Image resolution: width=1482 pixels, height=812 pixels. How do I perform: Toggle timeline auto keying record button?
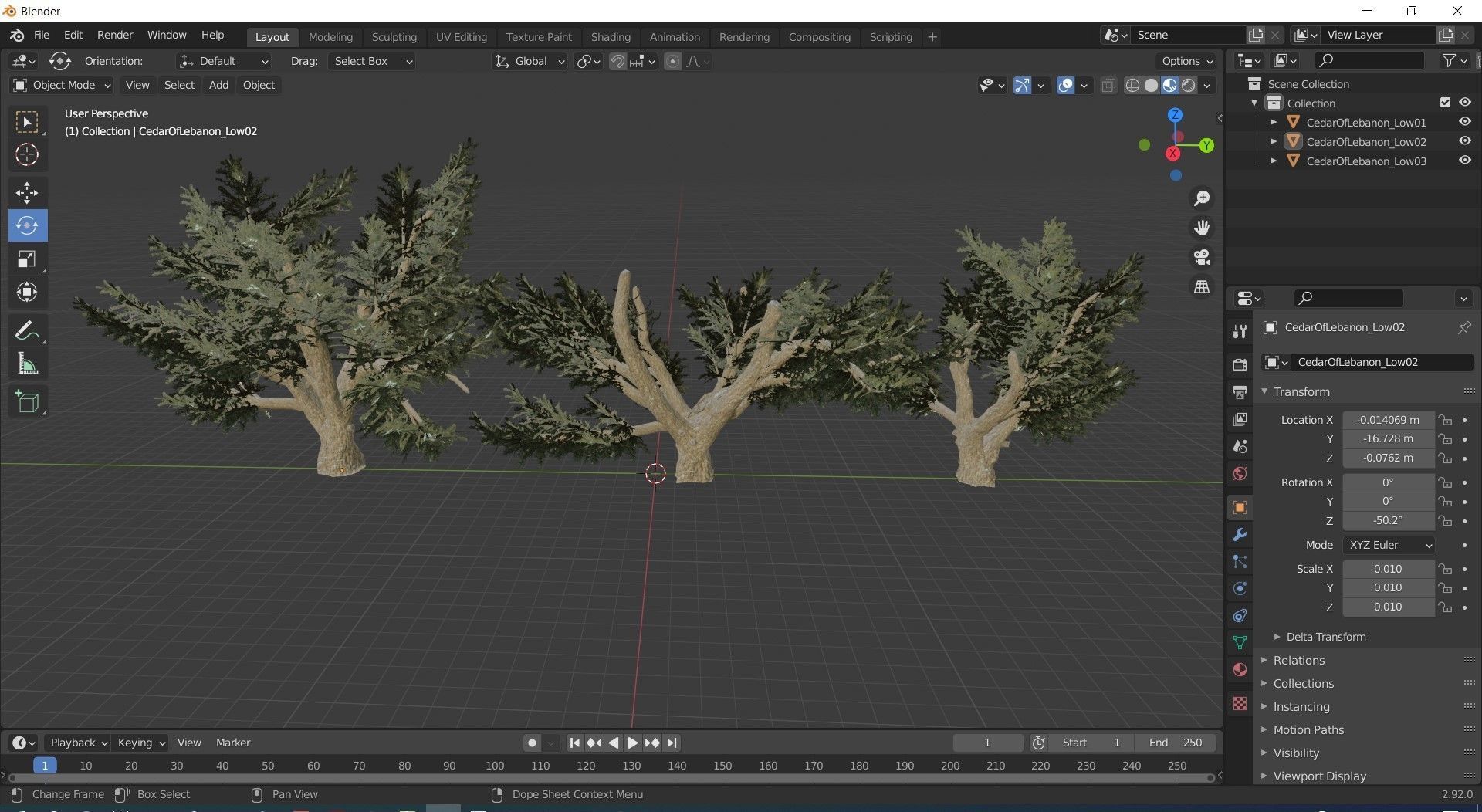pyautogui.click(x=532, y=743)
